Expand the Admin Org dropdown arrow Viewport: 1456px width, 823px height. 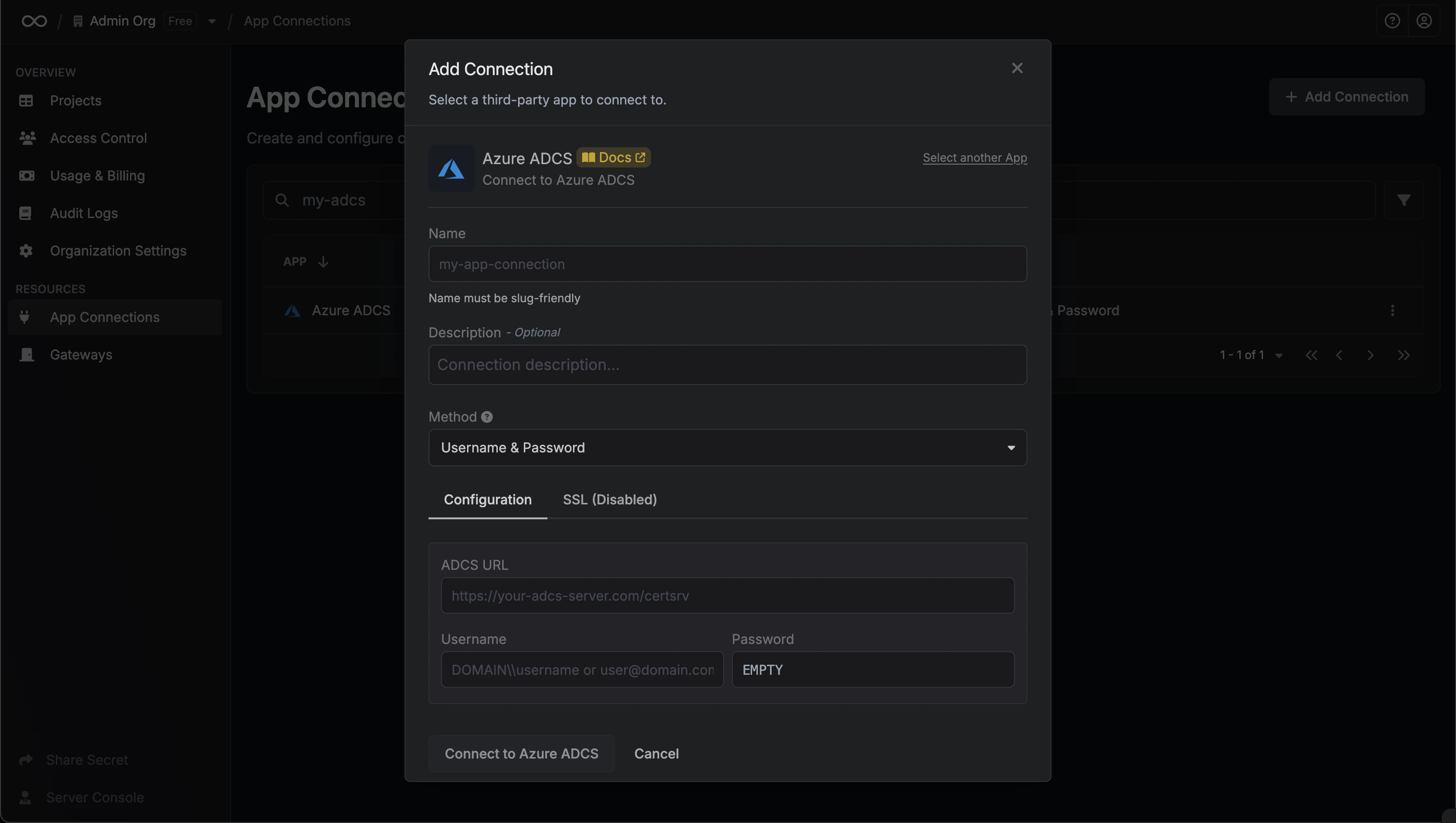(x=211, y=22)
